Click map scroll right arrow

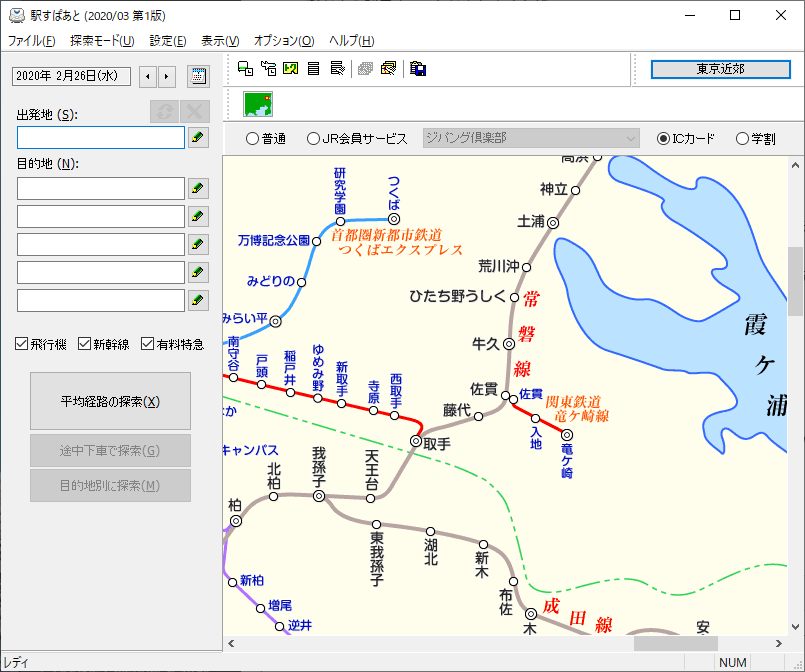(779, 643)
